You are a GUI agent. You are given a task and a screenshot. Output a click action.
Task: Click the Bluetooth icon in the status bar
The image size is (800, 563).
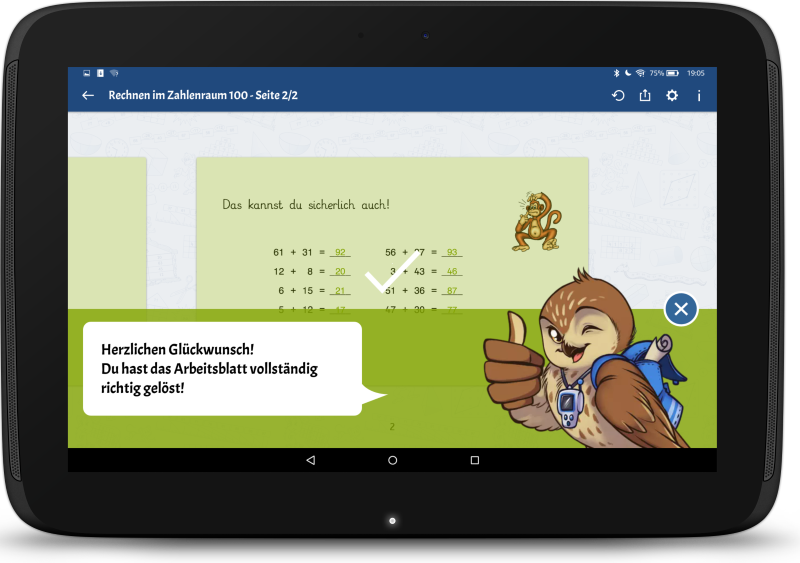click(616, 73)
